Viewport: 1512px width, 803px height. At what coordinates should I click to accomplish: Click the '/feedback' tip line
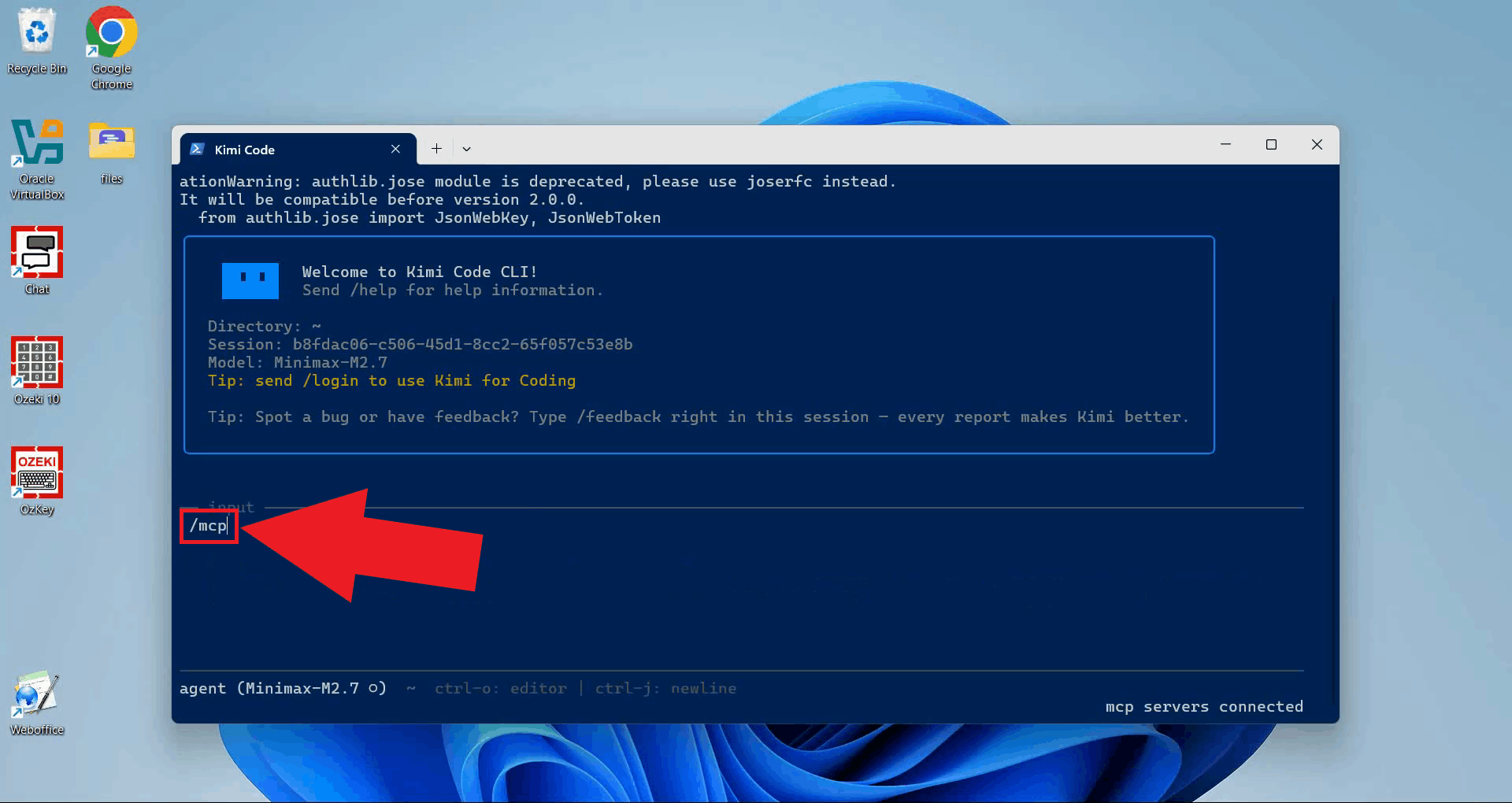[699, 416]
